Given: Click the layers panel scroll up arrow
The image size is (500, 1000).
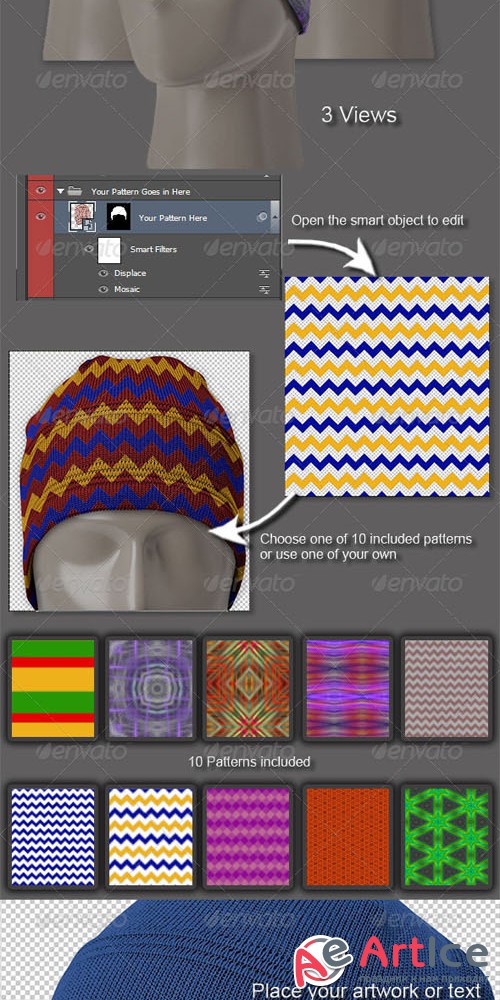Looking at the screenshot, I should pyautogui.click(x=266, y=177).
